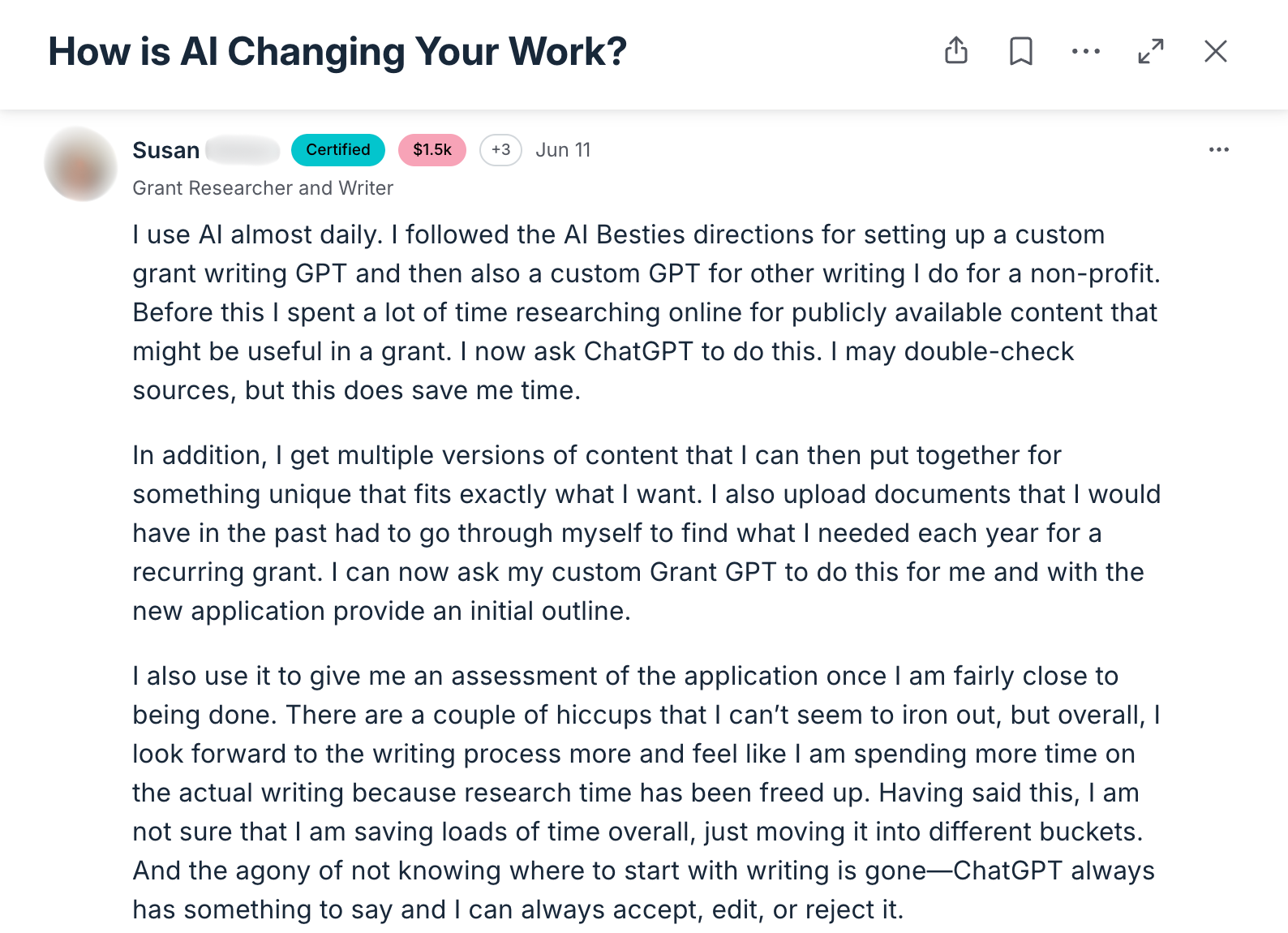
Task: Expand the post to full screen
Action: [x=1150, y=51]
